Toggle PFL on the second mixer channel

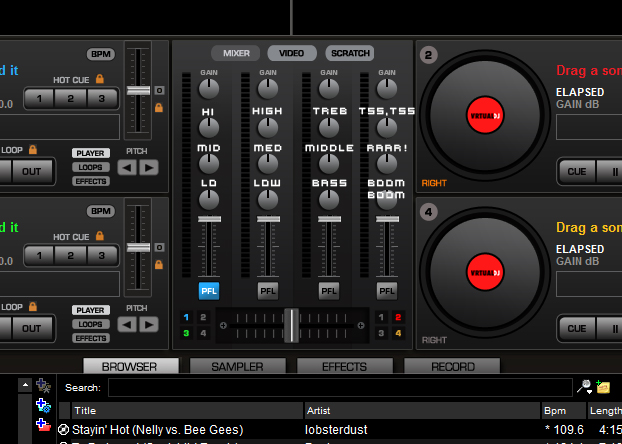click(268, 291)
